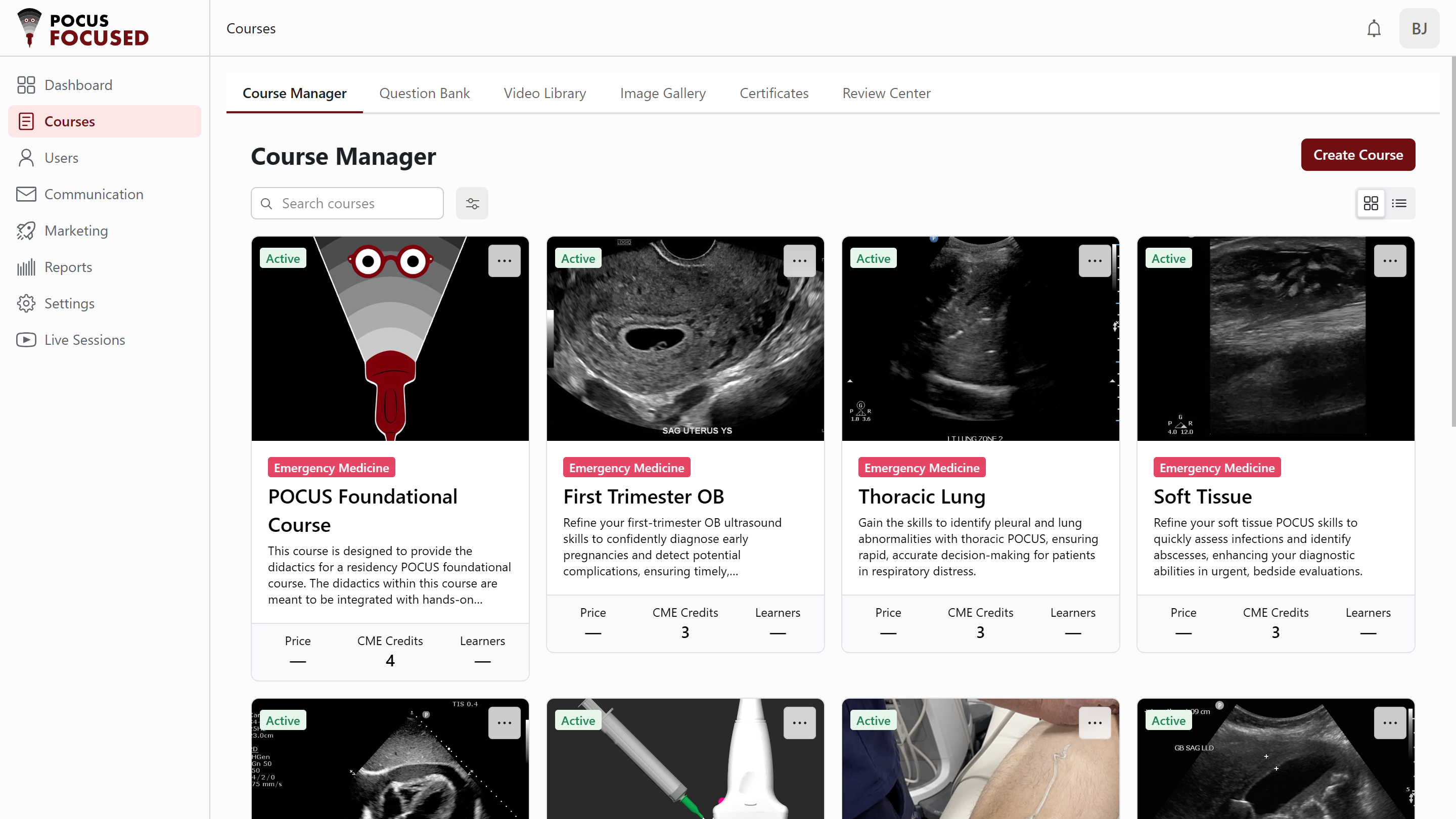Image resolution: width=1456 pixels, height=819 pixels.
Task: Open the Users section
Action: 105,158
